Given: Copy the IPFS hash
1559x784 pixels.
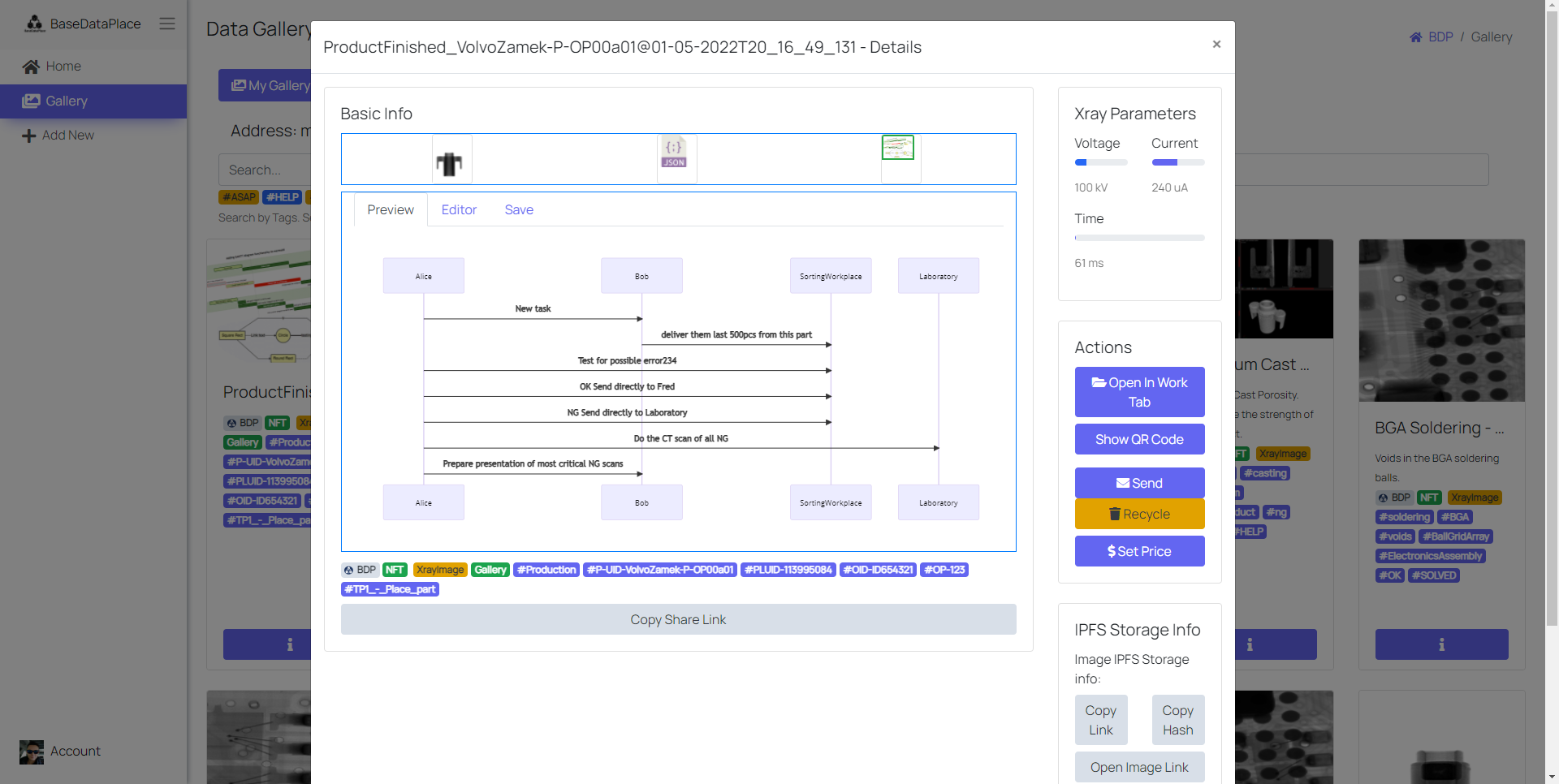Looking at the screenshot, I should (x=1177, y=720).
